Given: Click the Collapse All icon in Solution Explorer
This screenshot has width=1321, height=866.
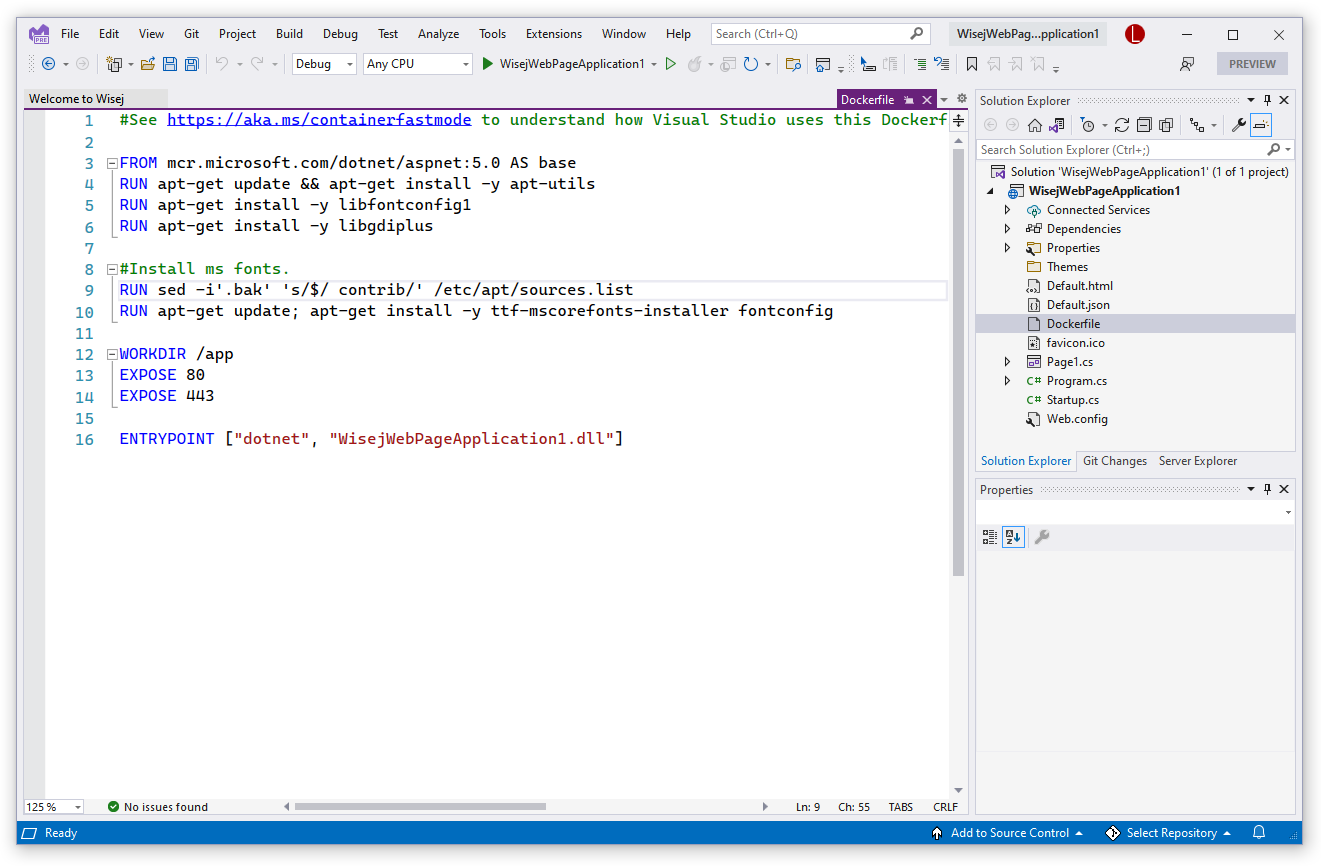Looking at the screenshot, I should (1144, 125).
